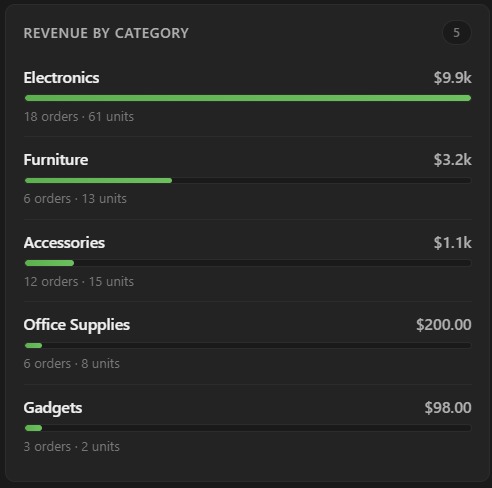492x488 pixels.
Task: Click the "6 orders · 13 units" text
Action: pos(75,199)
